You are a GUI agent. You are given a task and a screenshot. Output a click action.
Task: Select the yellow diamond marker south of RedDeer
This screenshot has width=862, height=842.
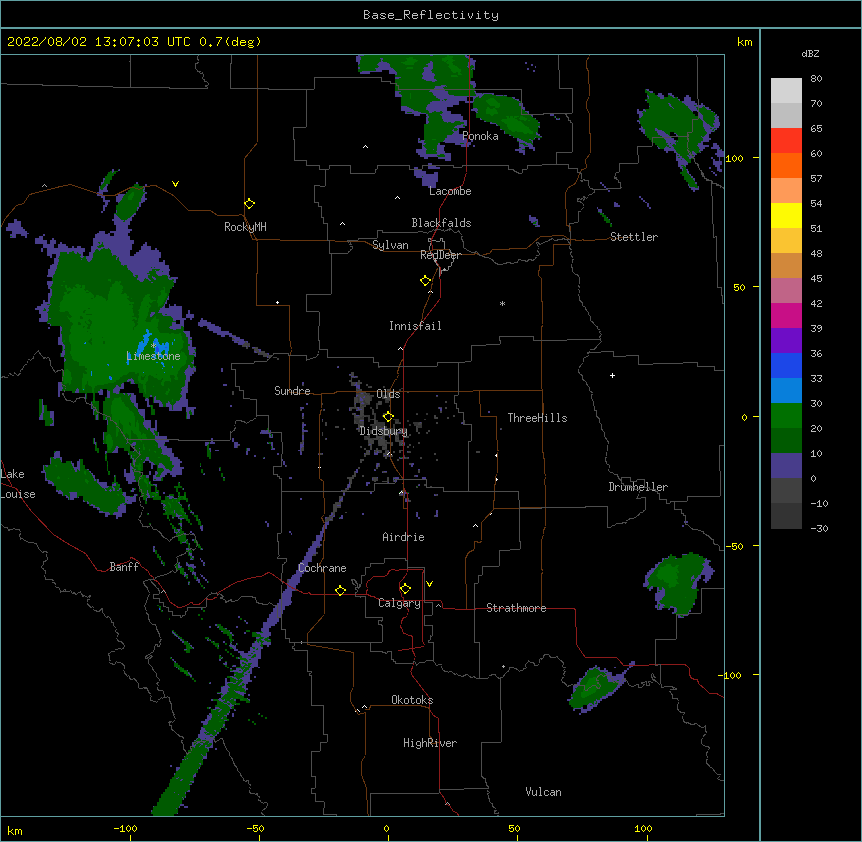coord(426,281)
